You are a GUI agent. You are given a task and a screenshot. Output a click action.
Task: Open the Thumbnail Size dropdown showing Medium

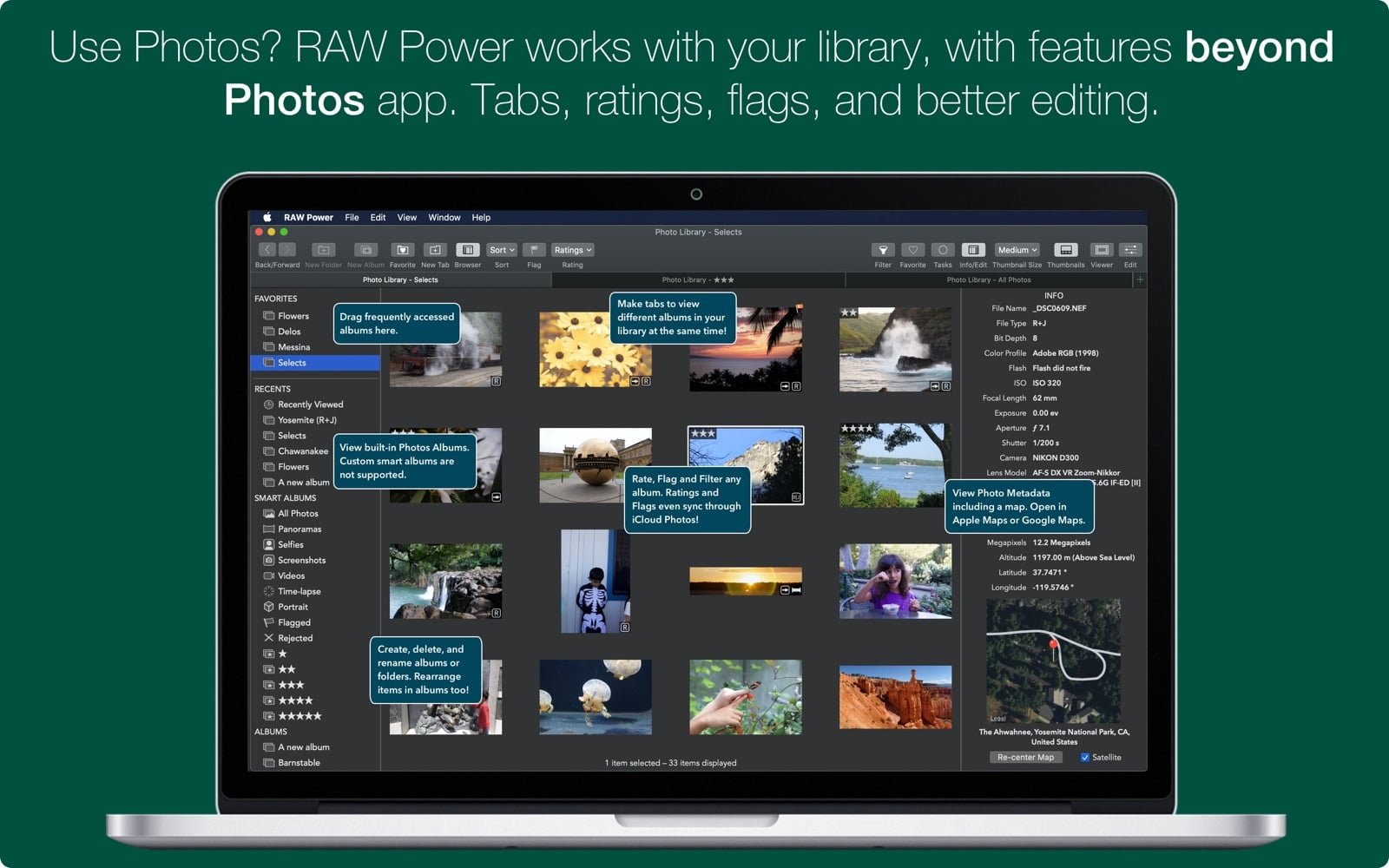coord(1016,250)
